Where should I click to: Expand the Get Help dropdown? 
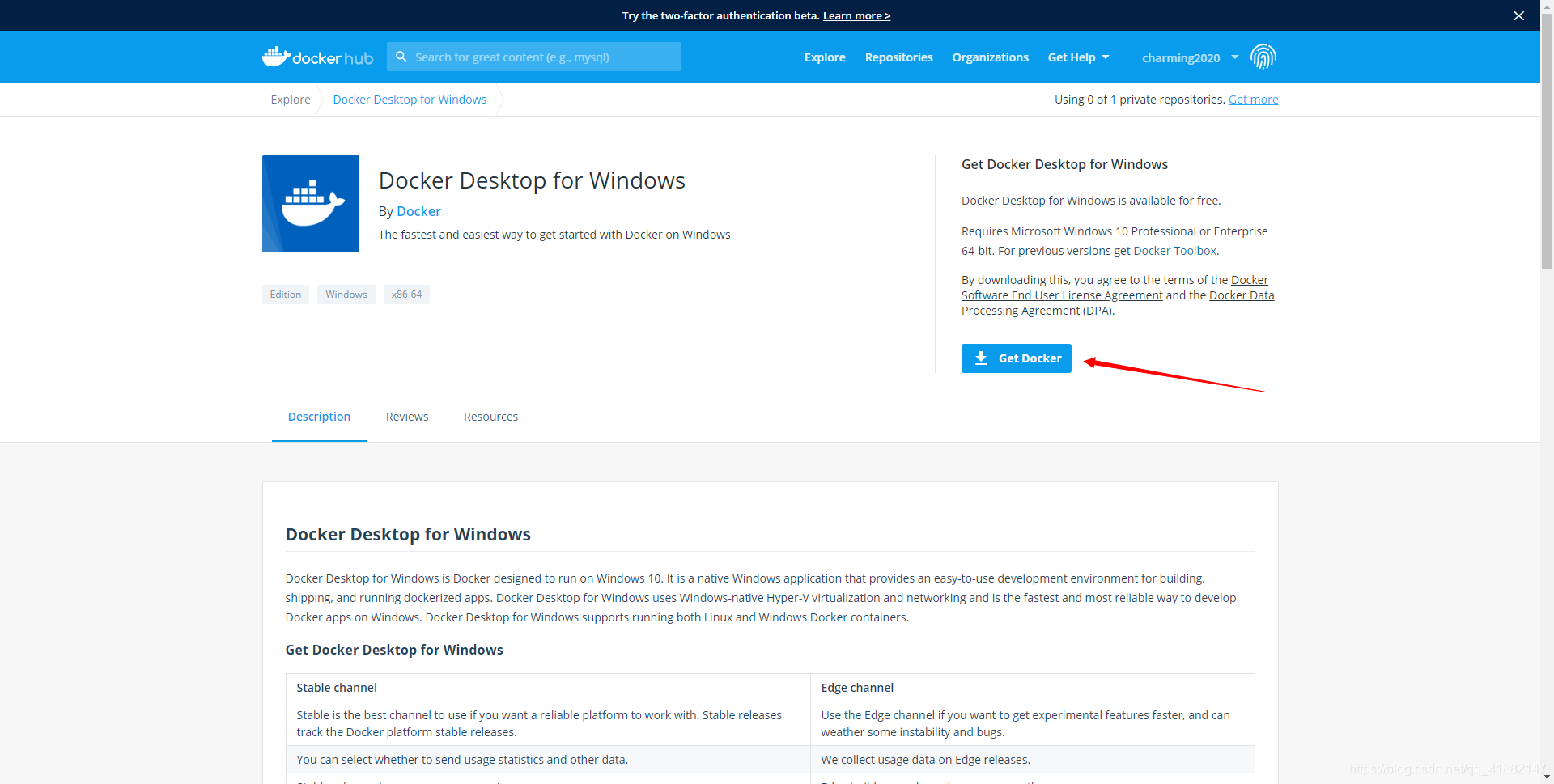point(1078,57)
